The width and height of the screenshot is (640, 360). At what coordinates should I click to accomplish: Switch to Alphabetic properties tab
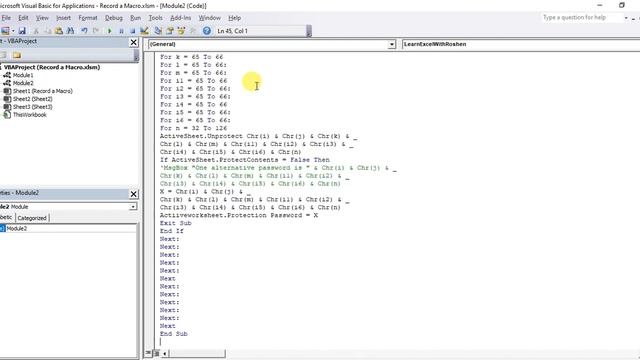point(6,218)
